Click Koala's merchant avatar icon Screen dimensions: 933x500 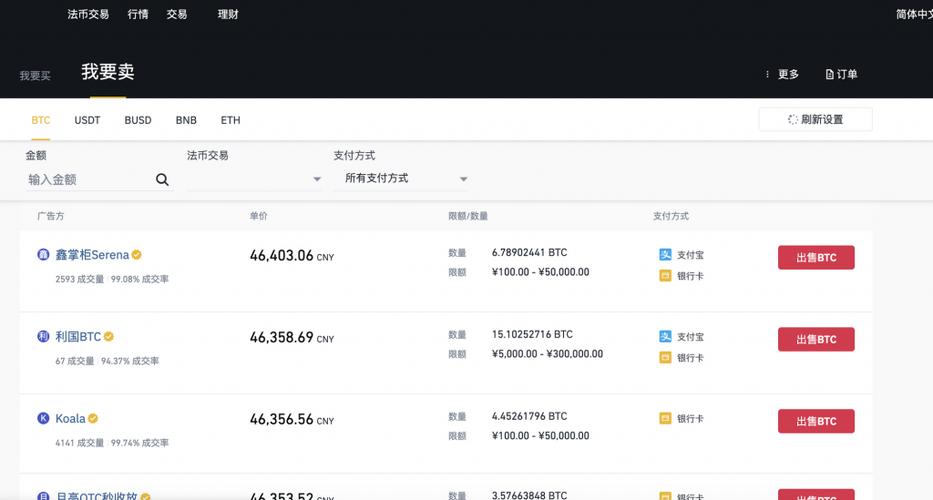(43, 419)
